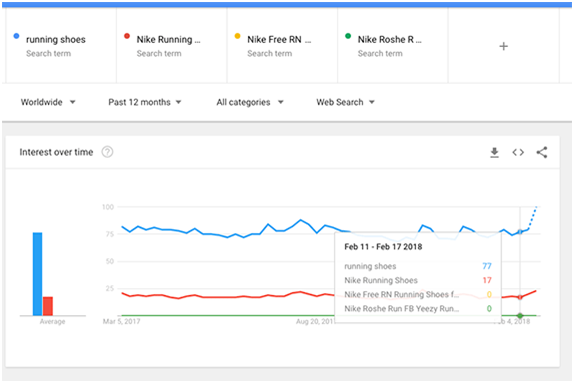Screen dimensions: 574x383
Task: Open the Interest over time help icon
Action: (107, 152)
